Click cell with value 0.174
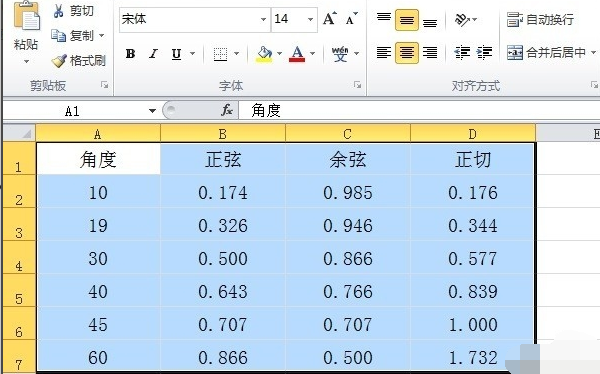This screenshot has height=374, width=600. [223, 192]
